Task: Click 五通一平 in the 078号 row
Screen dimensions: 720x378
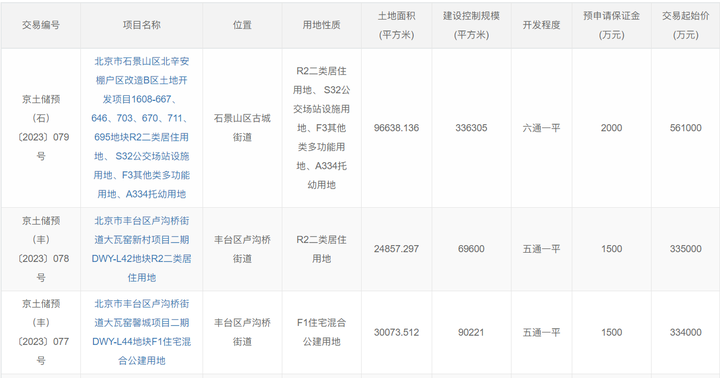Action: tap(541, 249)
